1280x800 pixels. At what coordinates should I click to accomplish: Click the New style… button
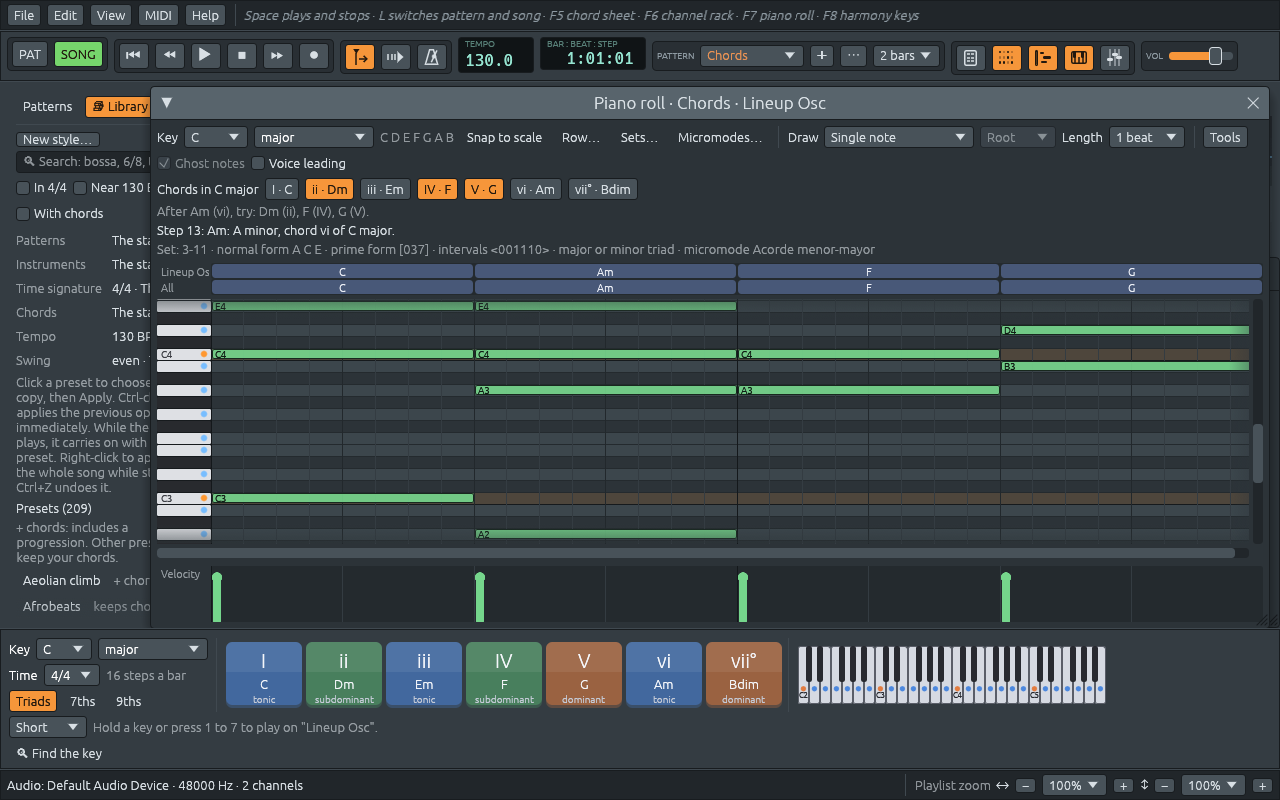point(59,140)
